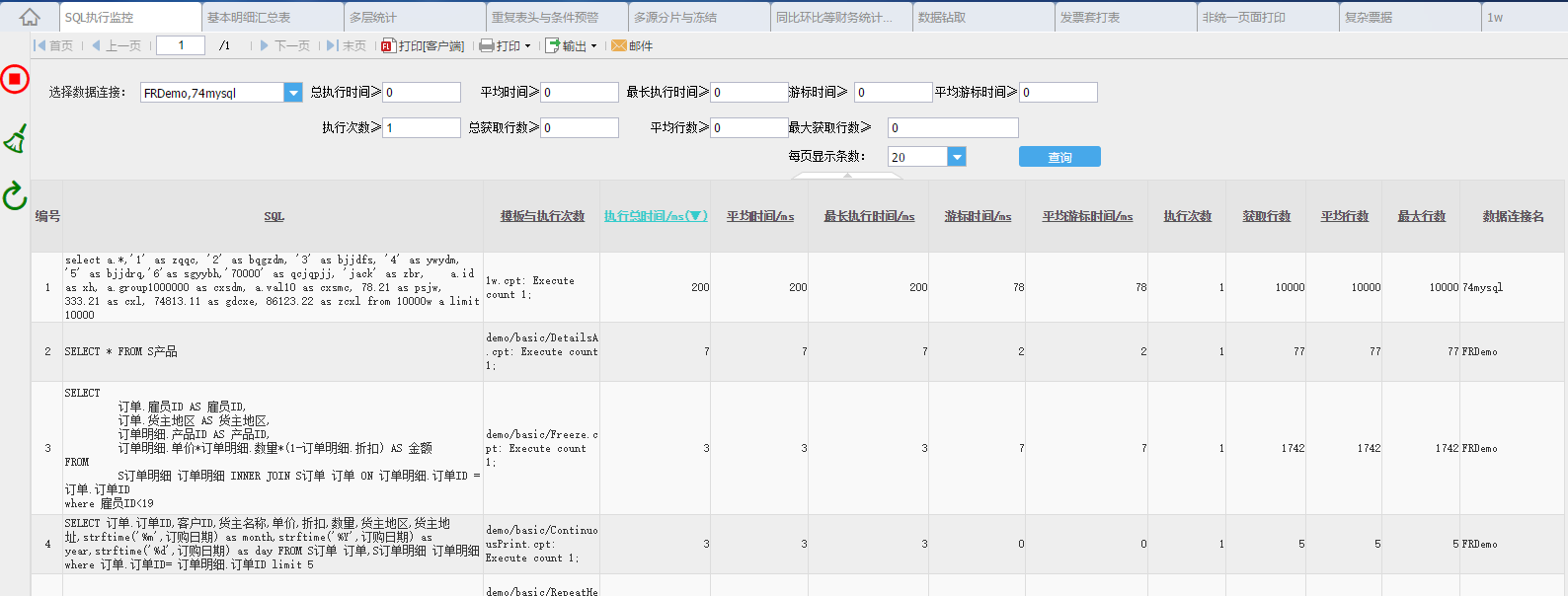
Task: Click the 平均游标时间 input field
Action: tap(1058, 92)
